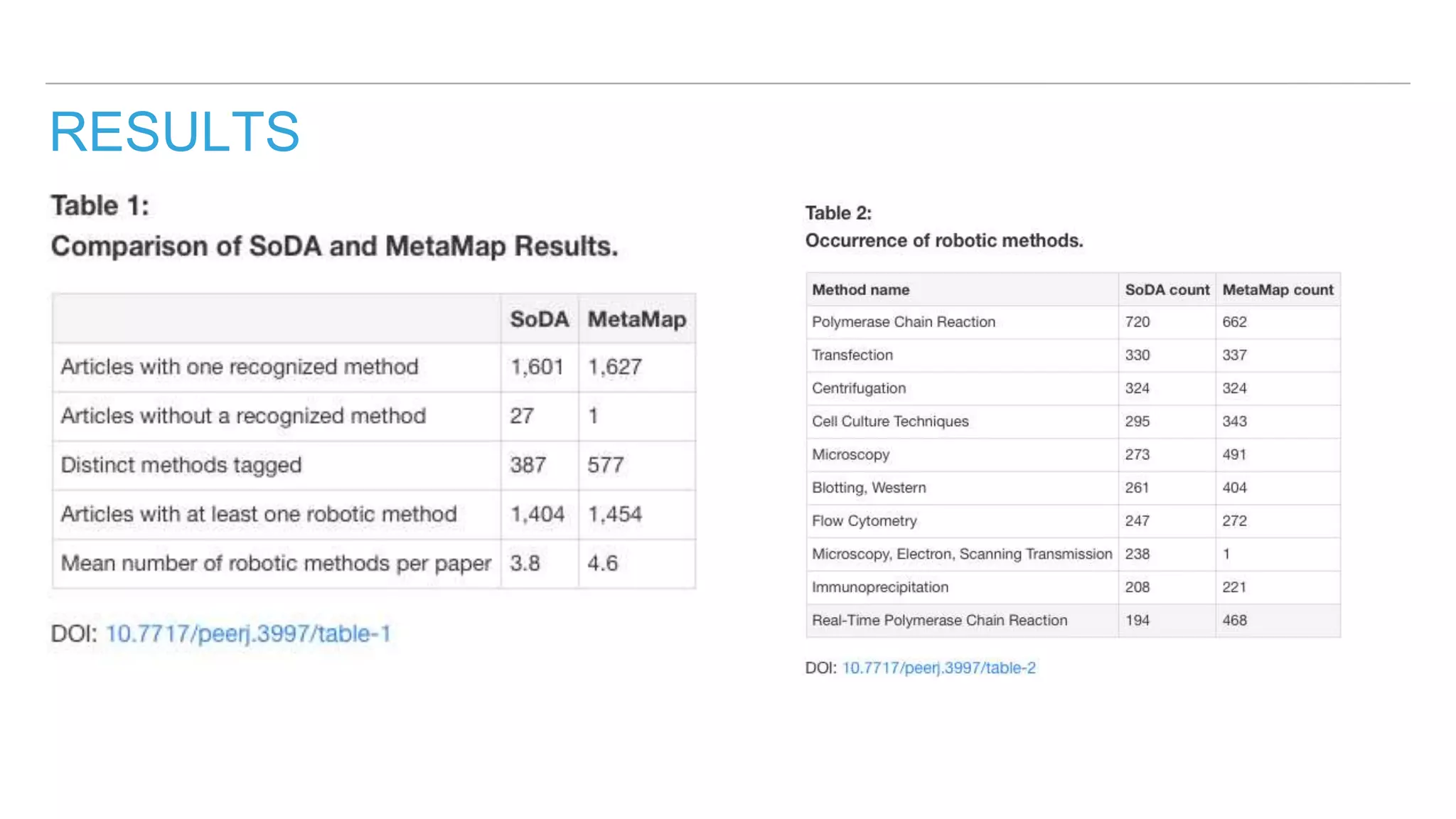Click the RESULTS slide heading
This screenshot has width=1456, height=819.
(174, 132)
